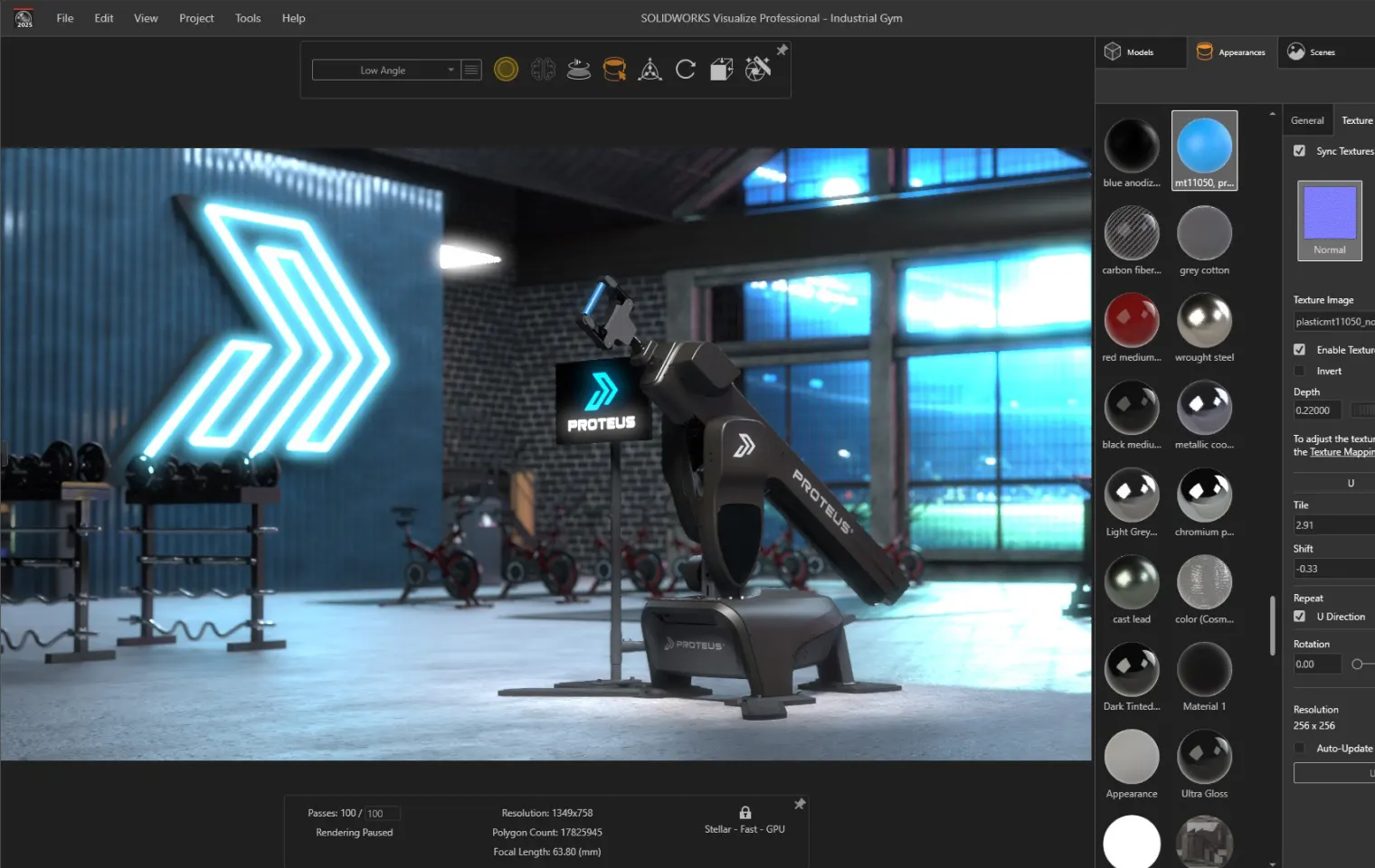This screenshot has height=868, width=1375.
Task: Open the render output aperture icon
Action: coord(758,69)
